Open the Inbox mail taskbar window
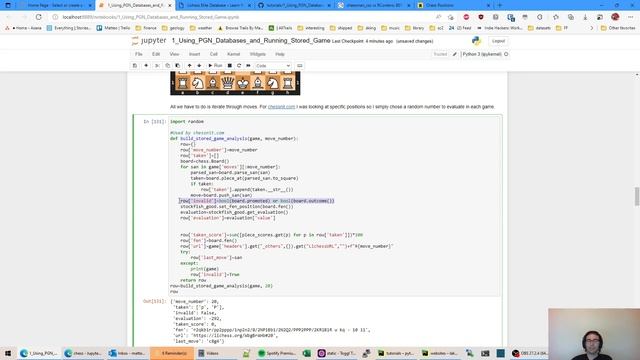This screenshot has height=360, width=640. (128, 353)
